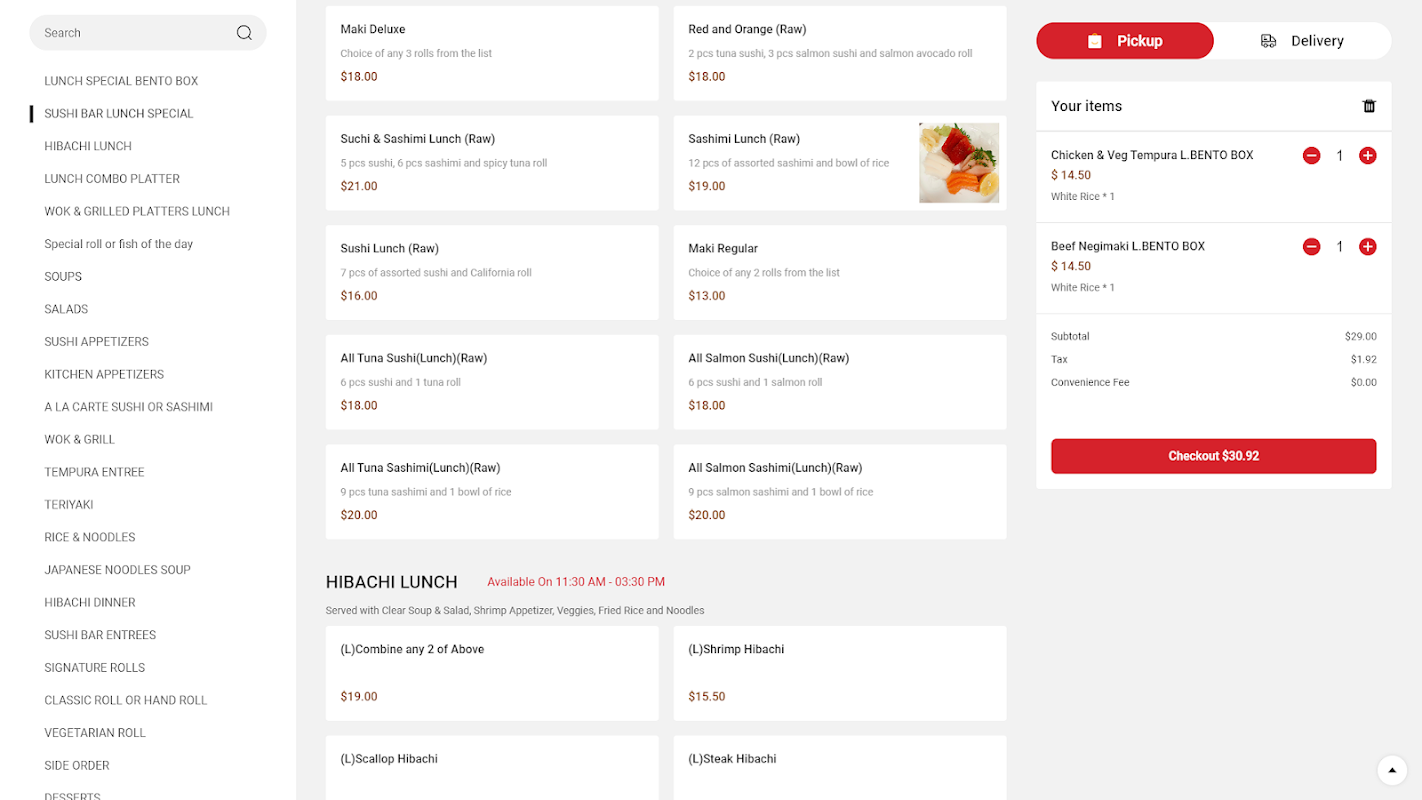1422x800 pixels.
Task: Switch to the Delivery option
Action: 1302,41
